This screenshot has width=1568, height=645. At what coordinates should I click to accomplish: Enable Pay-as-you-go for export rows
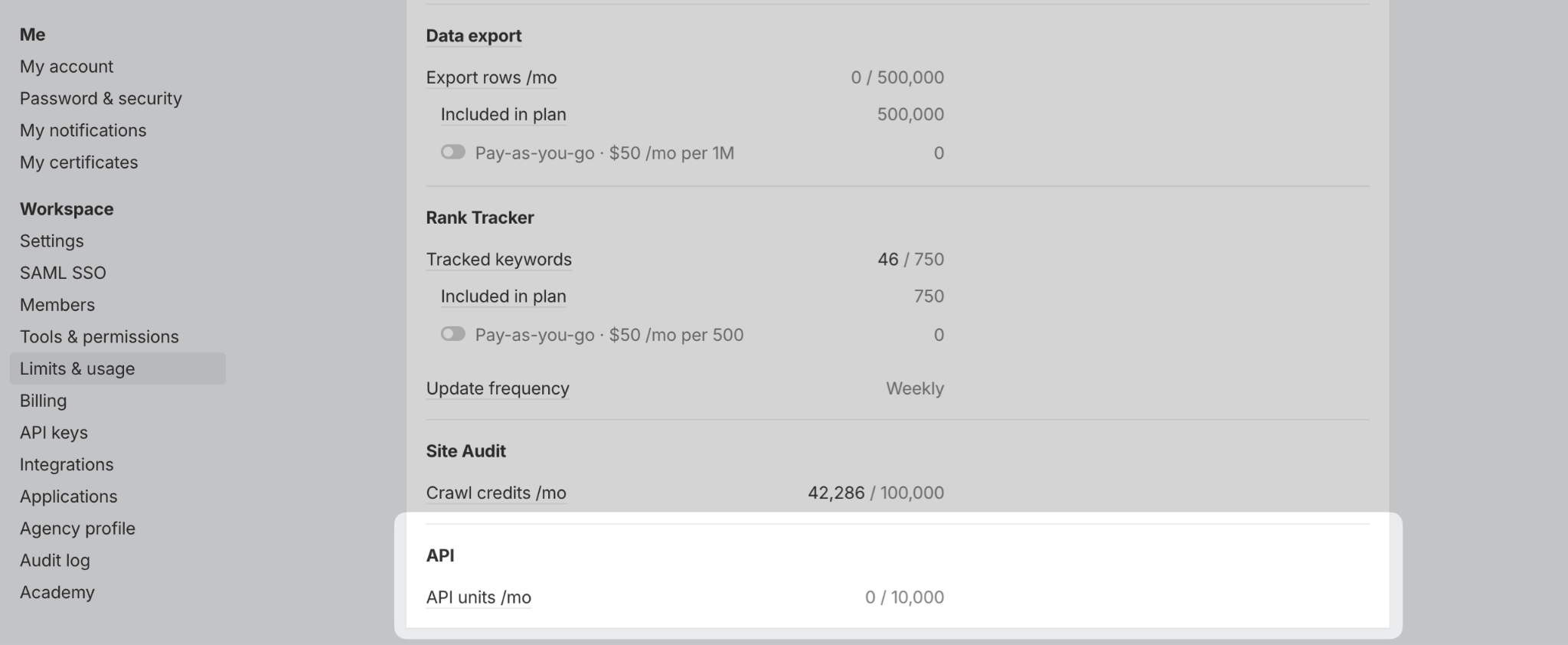pos(452,152)
